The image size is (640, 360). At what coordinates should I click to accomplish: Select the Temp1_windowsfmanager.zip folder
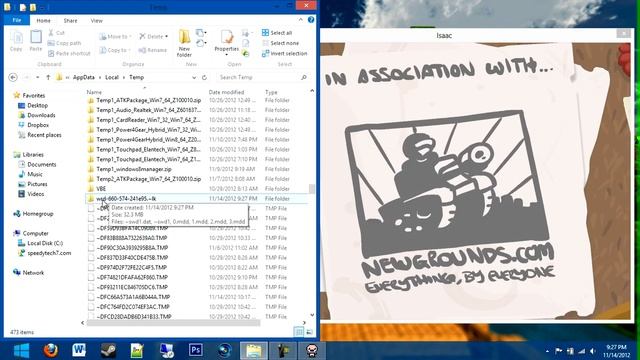coord(197,169)
